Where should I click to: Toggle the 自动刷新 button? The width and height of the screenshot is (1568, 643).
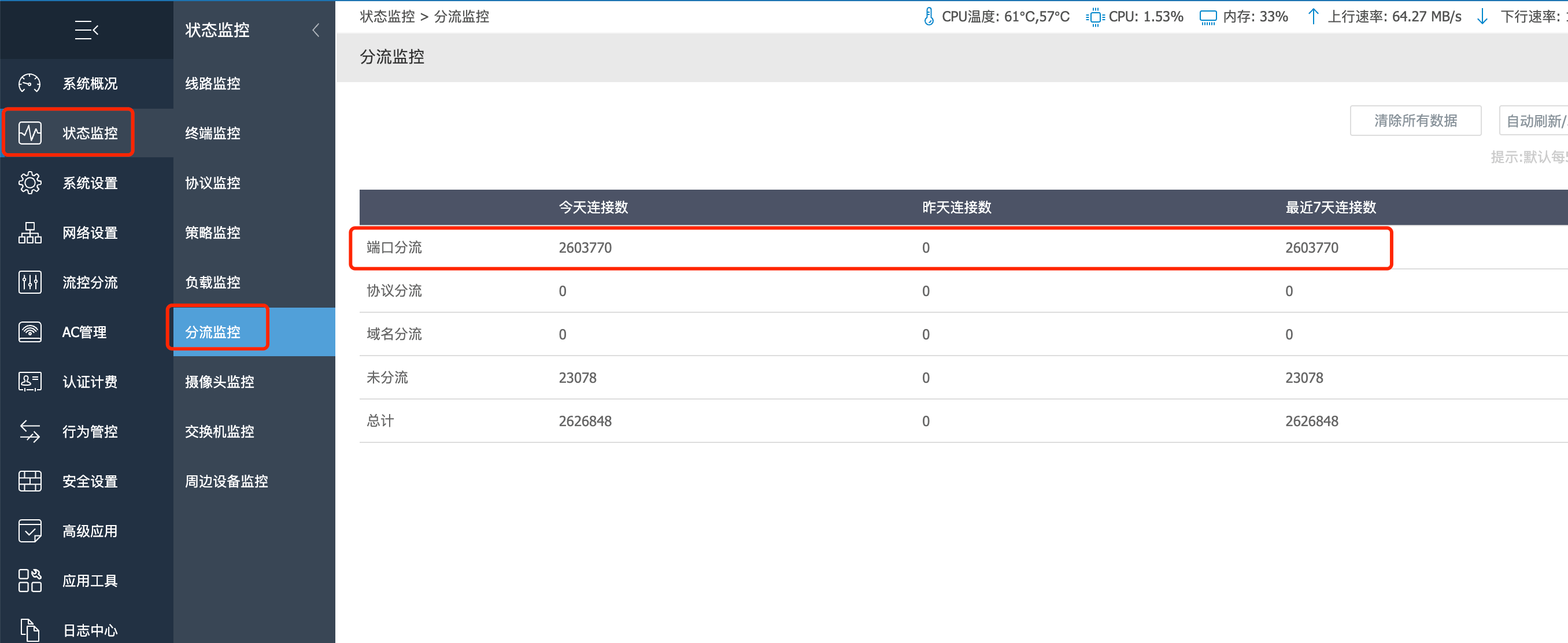[x=1534, y=120]
